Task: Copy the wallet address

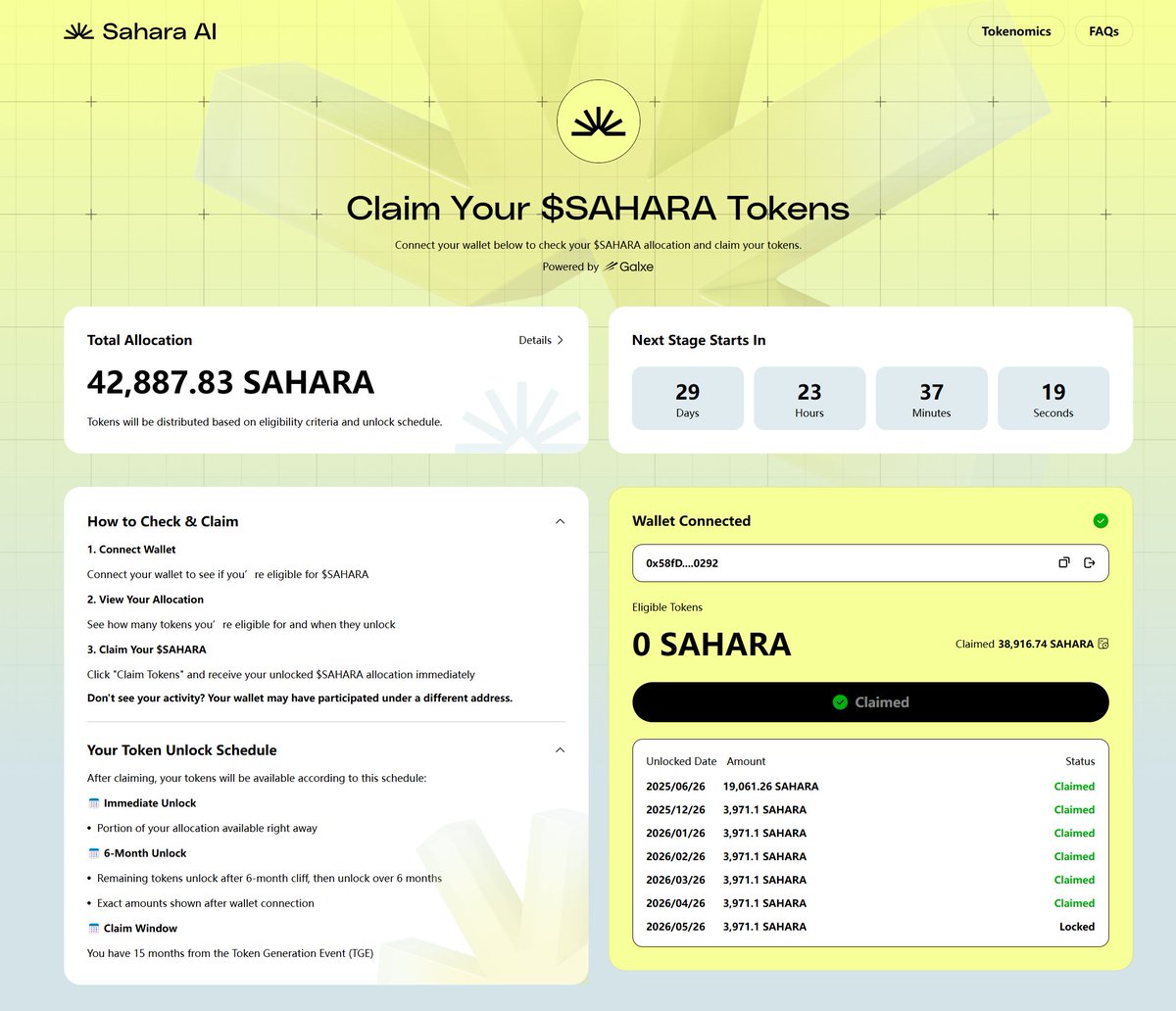Action: (x=1064, y=562)
